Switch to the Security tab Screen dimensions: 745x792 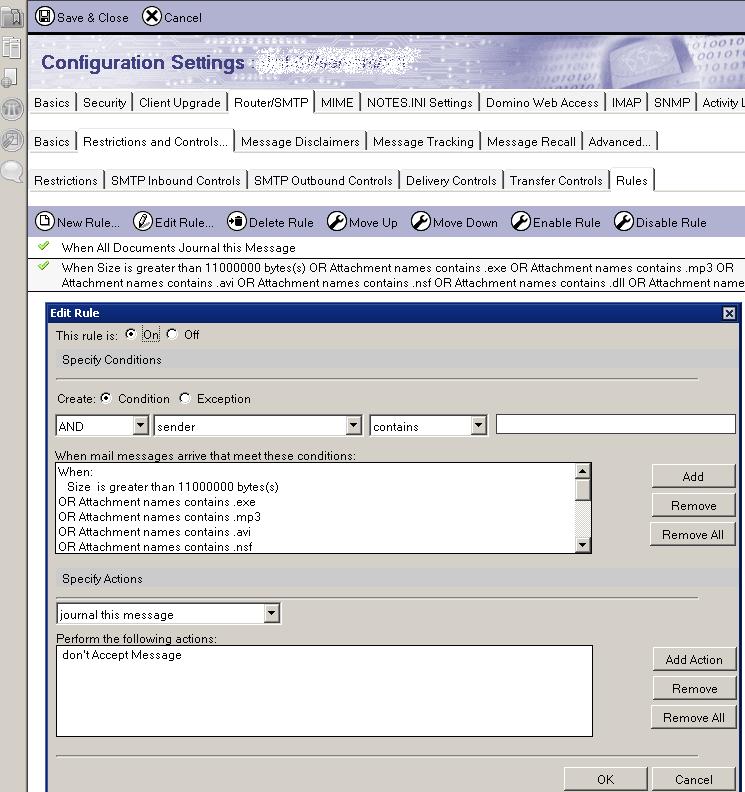pos(105,103)
